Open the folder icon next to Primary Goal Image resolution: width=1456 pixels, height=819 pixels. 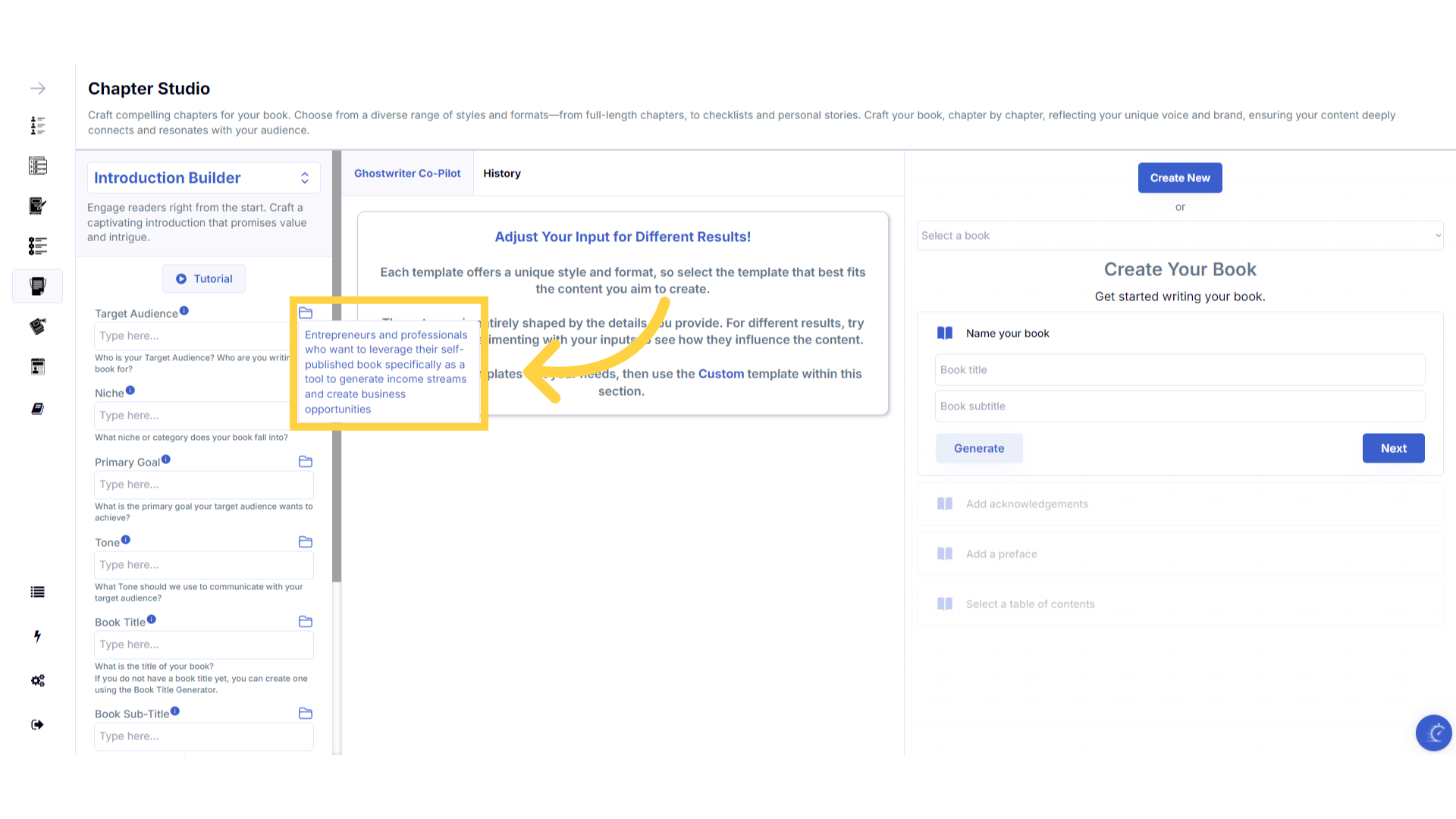[x=306, y=462]
